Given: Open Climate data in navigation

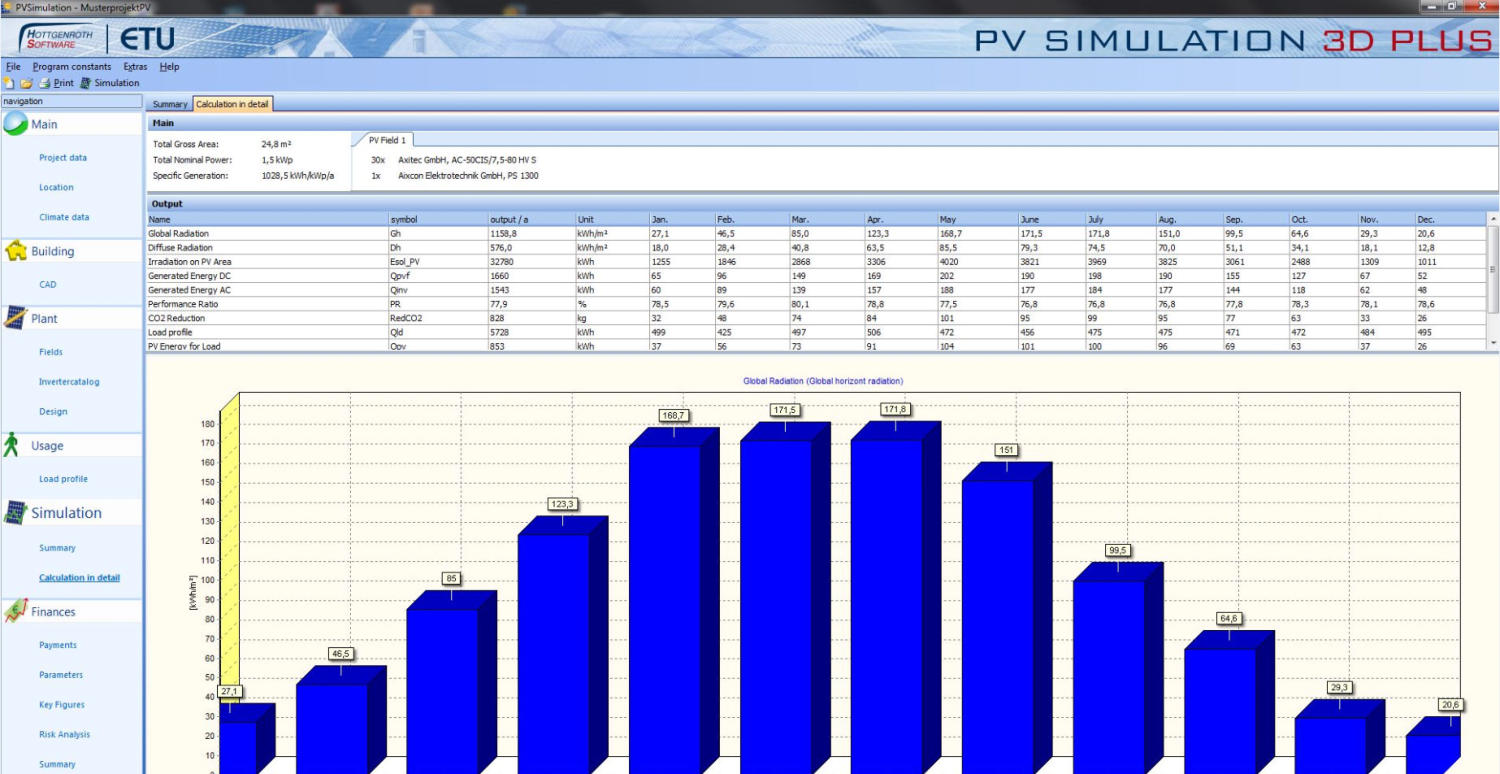Looking at the screenshot, I should point(64,217).
